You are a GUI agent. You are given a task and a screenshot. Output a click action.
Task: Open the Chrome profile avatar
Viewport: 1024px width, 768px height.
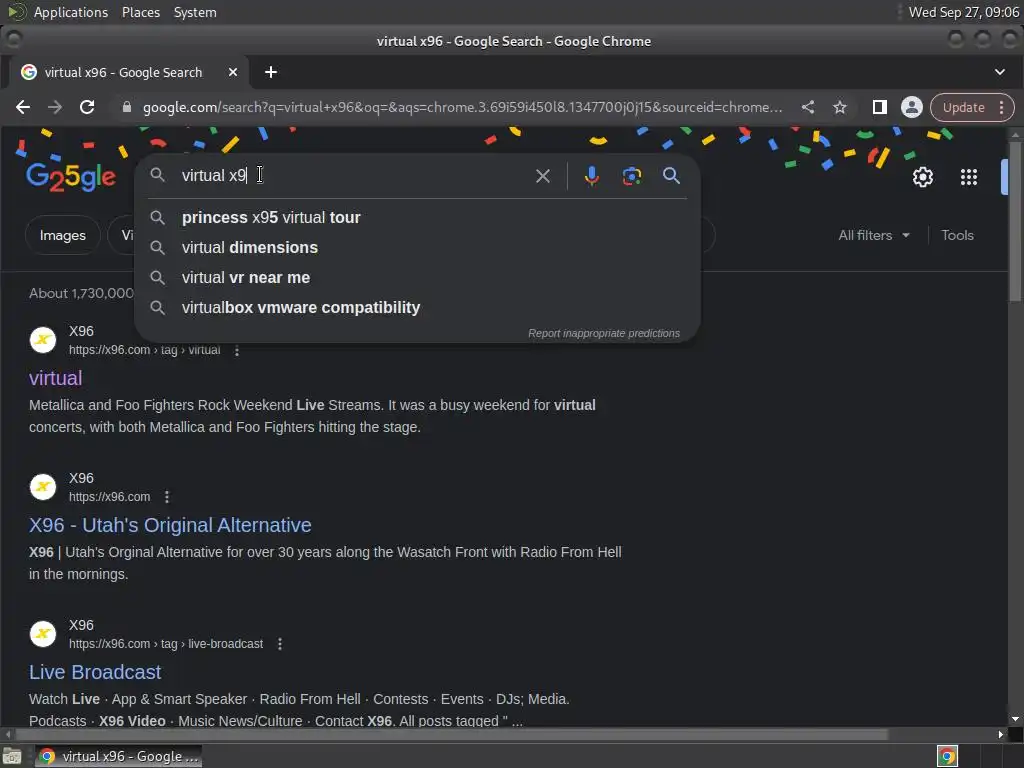click(912, 107)
